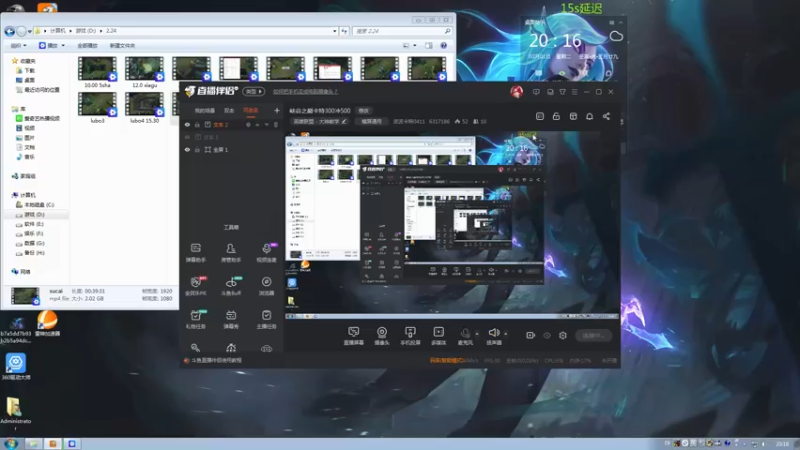Click the 横屏通用 button

[x=371, y=121]
